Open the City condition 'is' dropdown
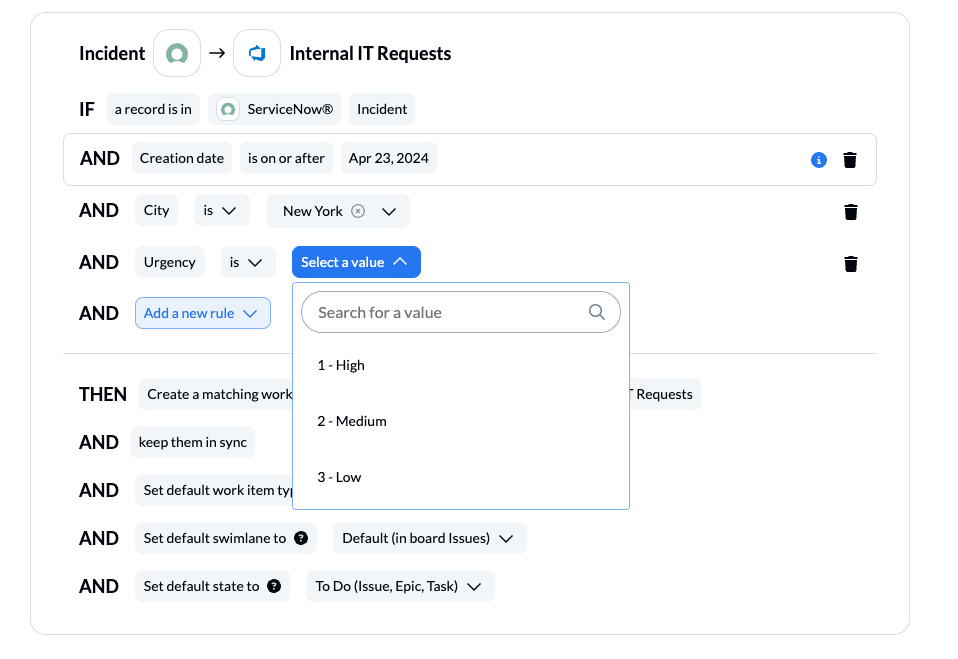Screen dimensions: 958x659 tap(221, 211)
